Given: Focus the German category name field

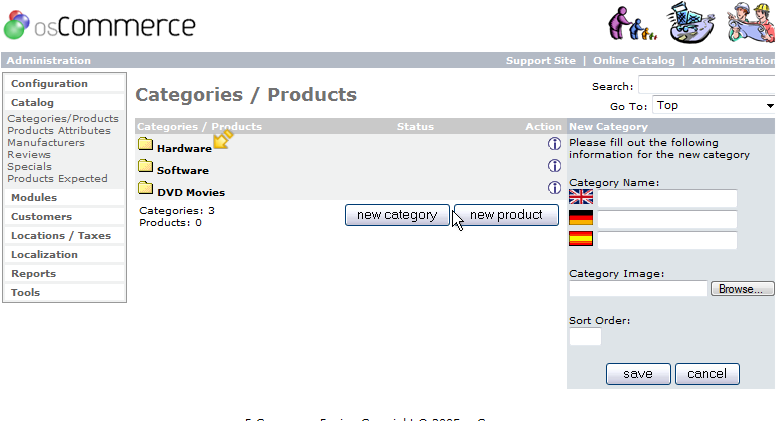Looking at the screenshot, I should click(667, 219).
